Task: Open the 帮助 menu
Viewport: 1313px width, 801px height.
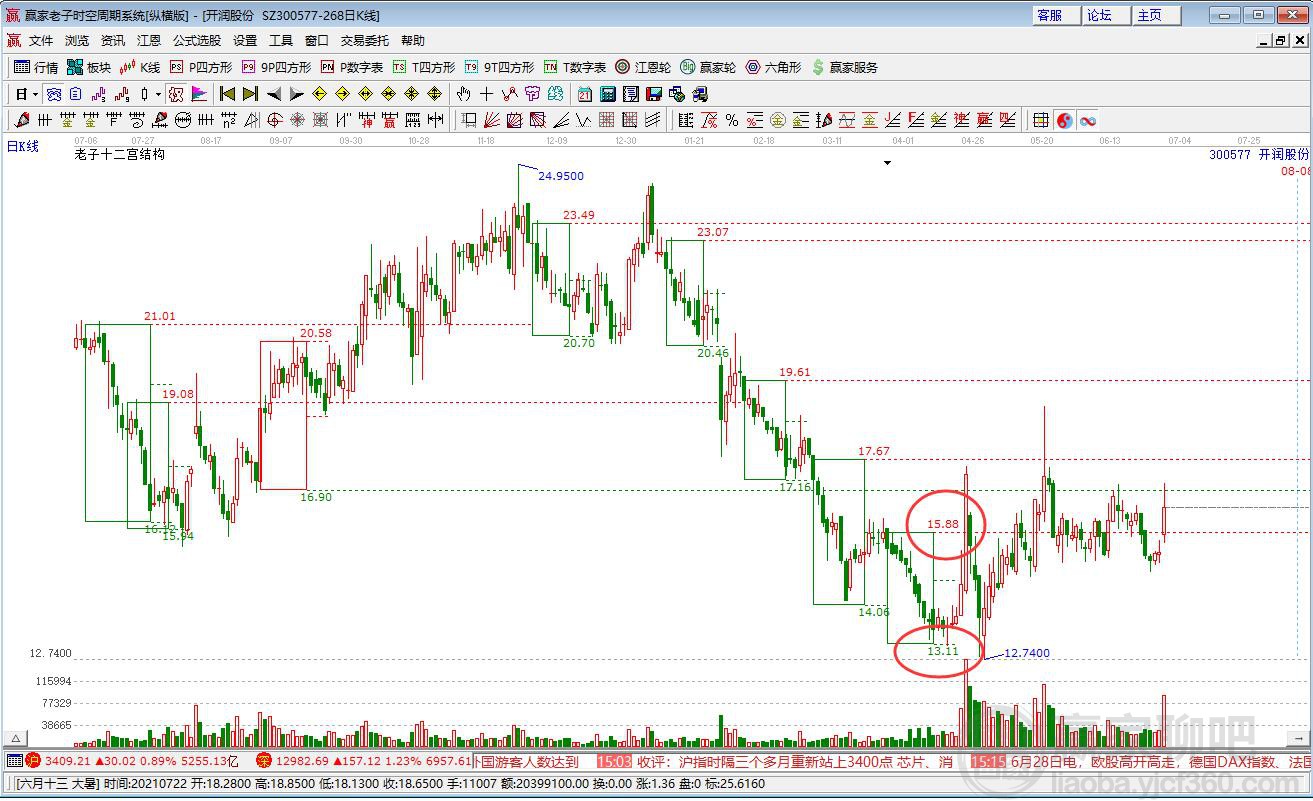Action: [413, 41]
